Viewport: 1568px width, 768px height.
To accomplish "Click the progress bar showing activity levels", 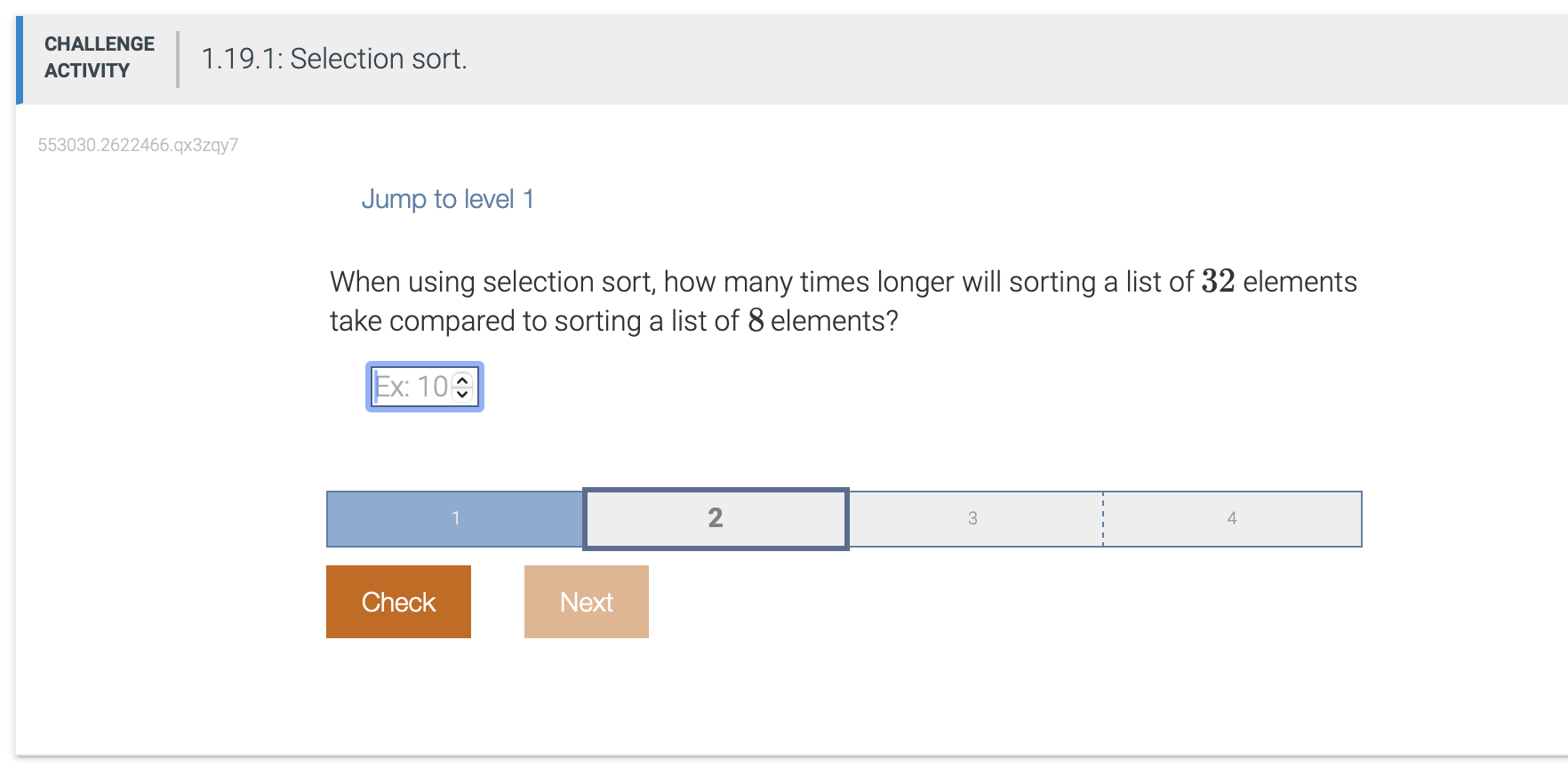I will (x=844, y=518).
